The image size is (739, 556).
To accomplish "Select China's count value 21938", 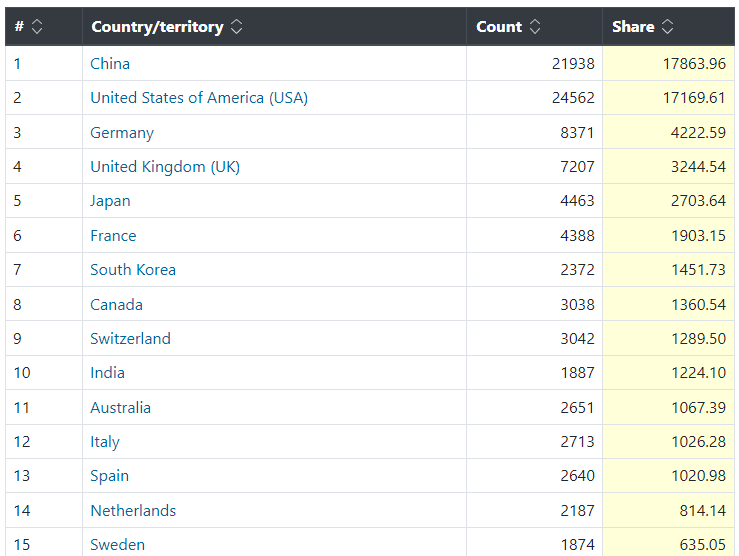I will tap(573, 64).
